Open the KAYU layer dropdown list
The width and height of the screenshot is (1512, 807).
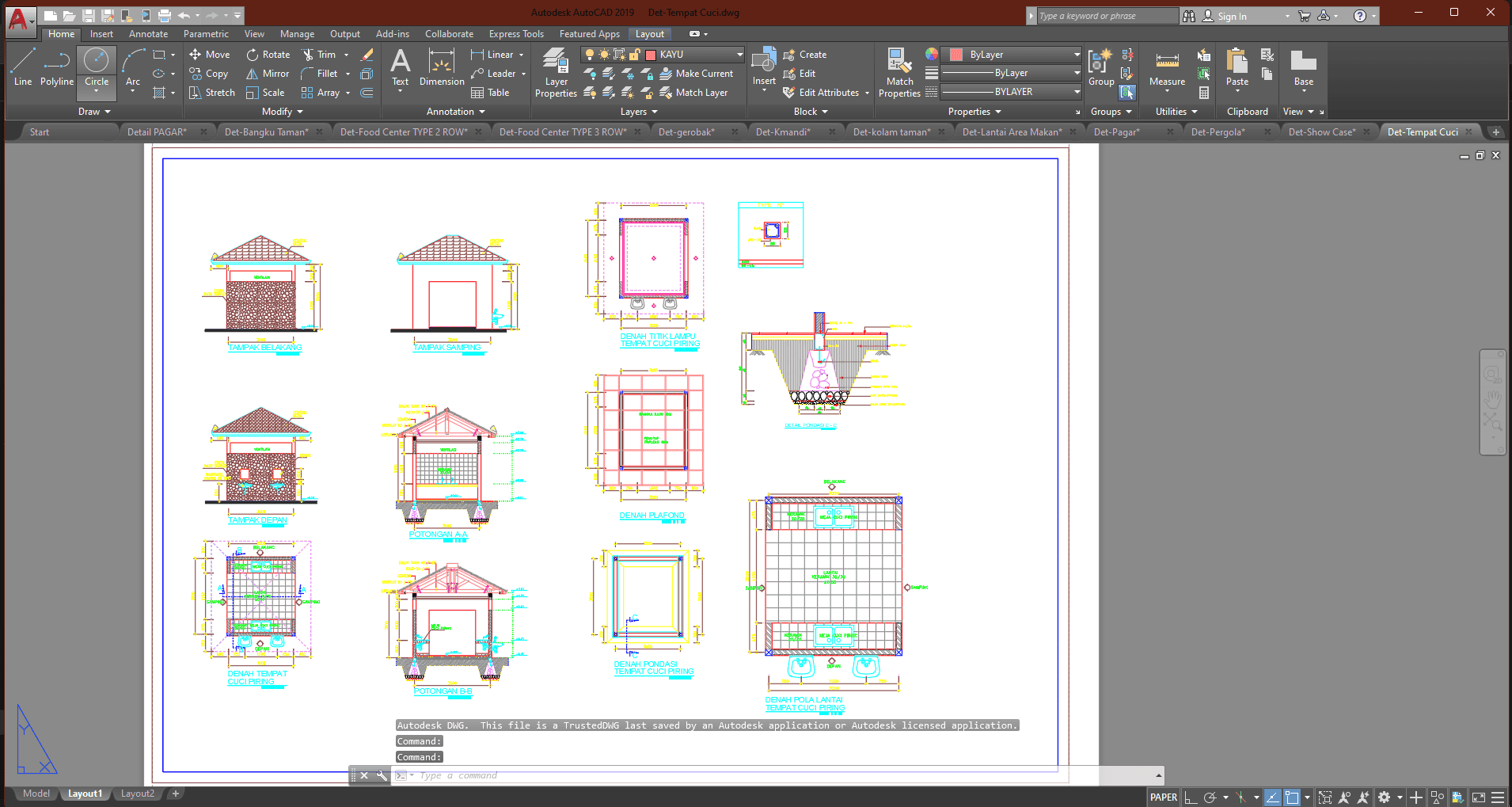[739, 55]
